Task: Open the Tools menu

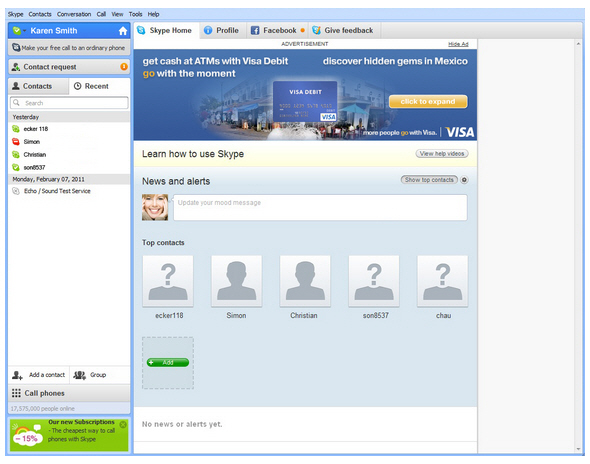Action: pos(135,14)
